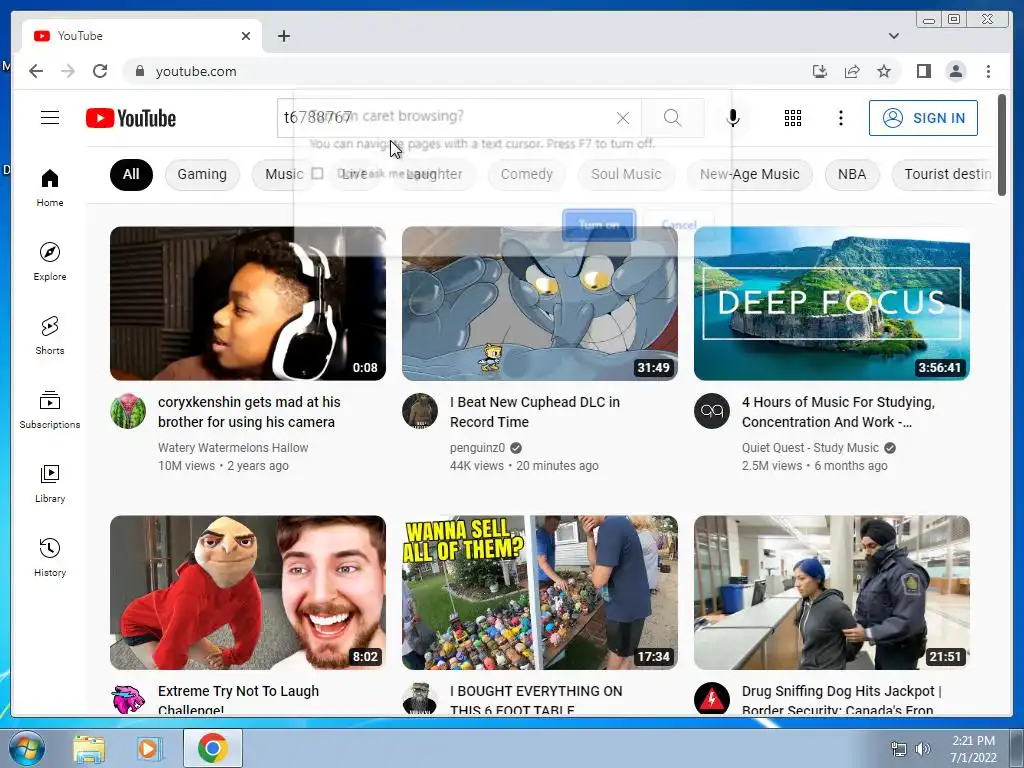This screenshot has height=768, width=1024.
Task: Open Subscriptions in sidebar
Action: click(x=50, y=409)
